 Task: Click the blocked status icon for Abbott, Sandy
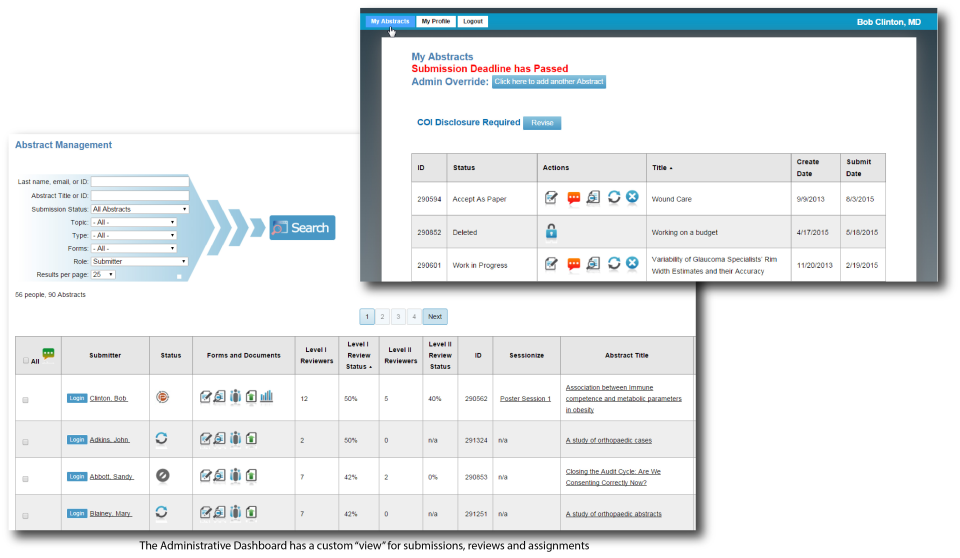162,475
